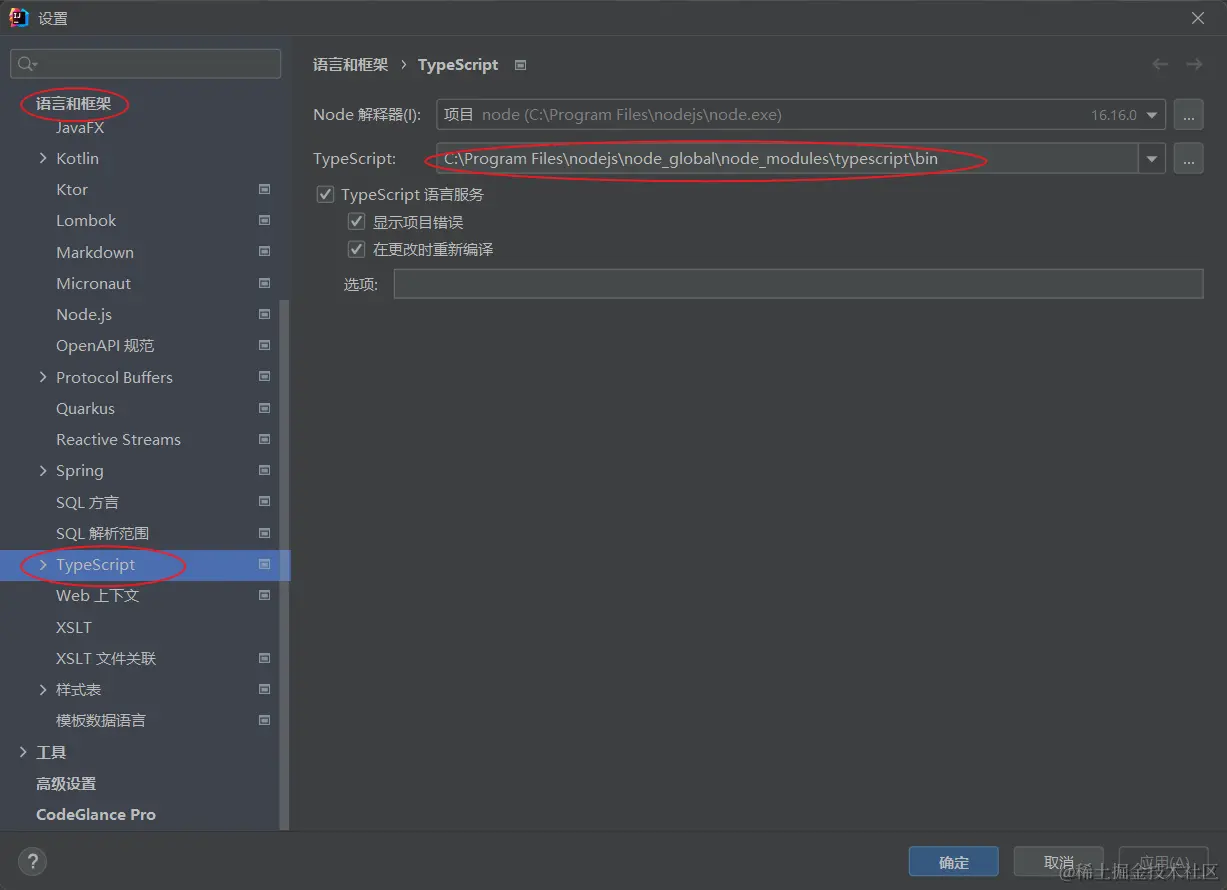Select Micronaut in the settings tree
Image resolution: width=1227 pixels, height=890 pixels.
click(93, 283)
